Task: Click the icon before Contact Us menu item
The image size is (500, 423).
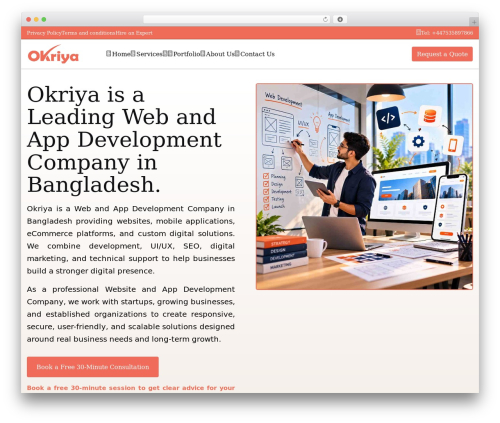Action: click(237, 54)
